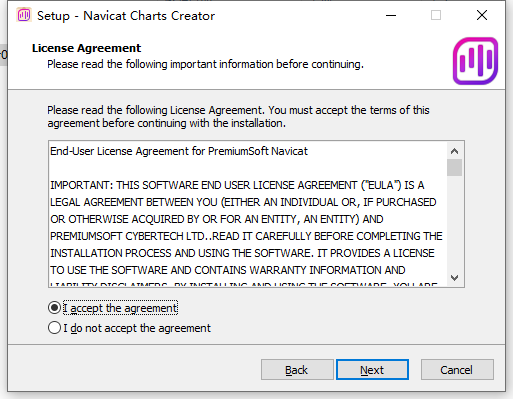
Task: Click the 'Please read the following License Agreement' instruction
Action: point(238,117)
